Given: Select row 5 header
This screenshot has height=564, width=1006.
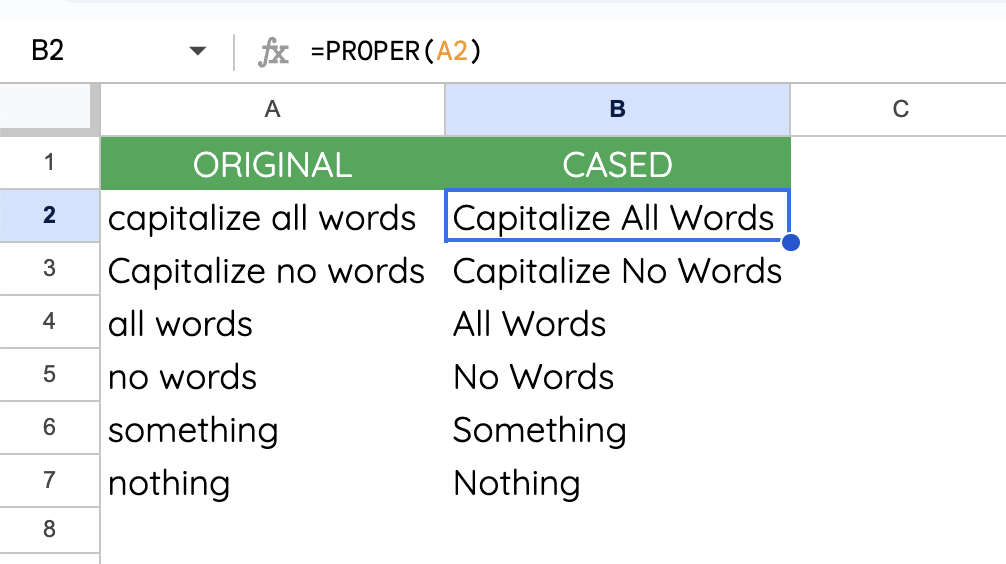Looking at the screenshot, I should click(49, 375).
